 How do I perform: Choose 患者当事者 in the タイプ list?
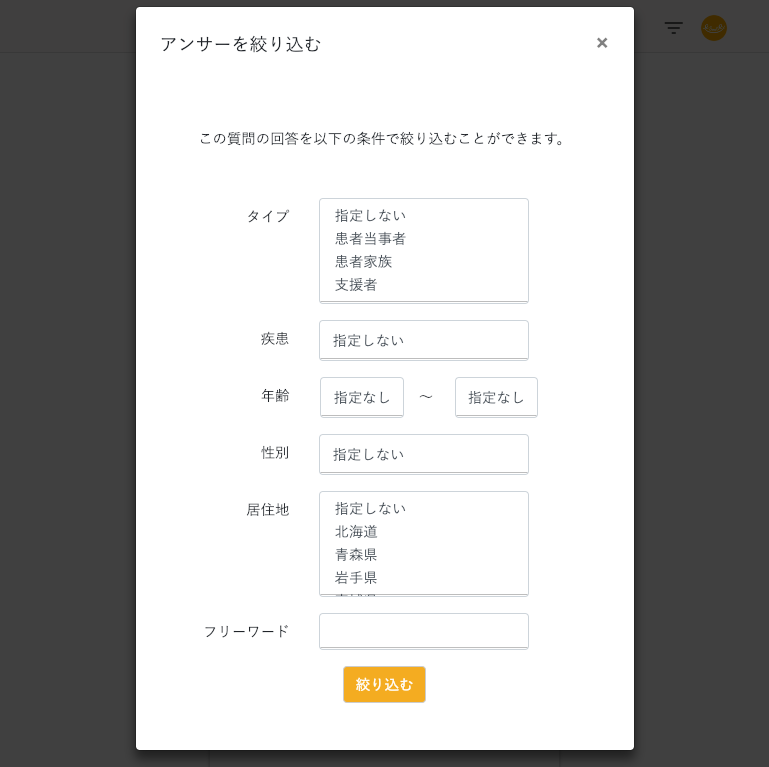(371, 238)
